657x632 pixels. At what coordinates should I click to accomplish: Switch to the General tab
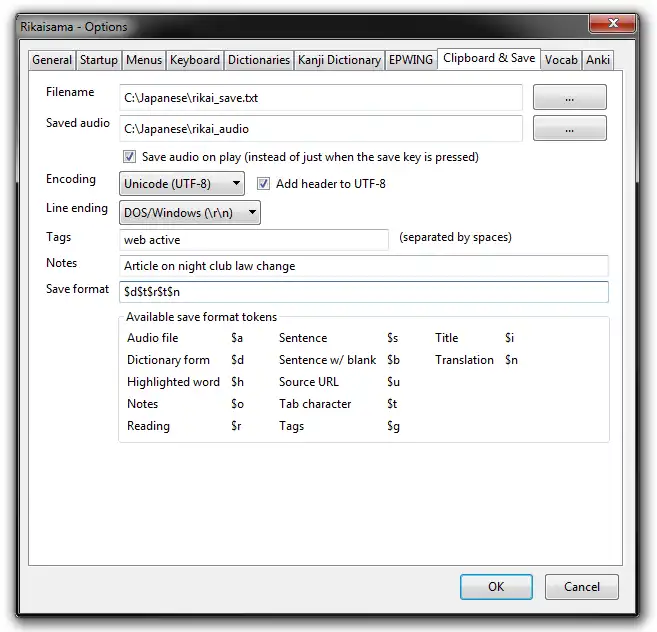pyautogui.click(x=52, y=60)
